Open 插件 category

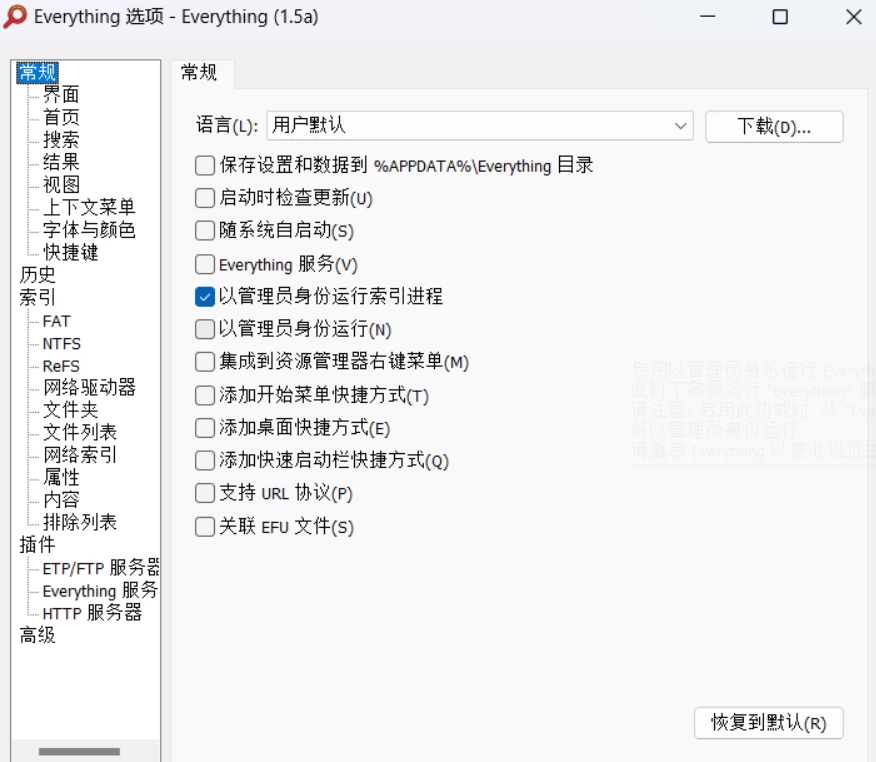(x=37, y=545)
